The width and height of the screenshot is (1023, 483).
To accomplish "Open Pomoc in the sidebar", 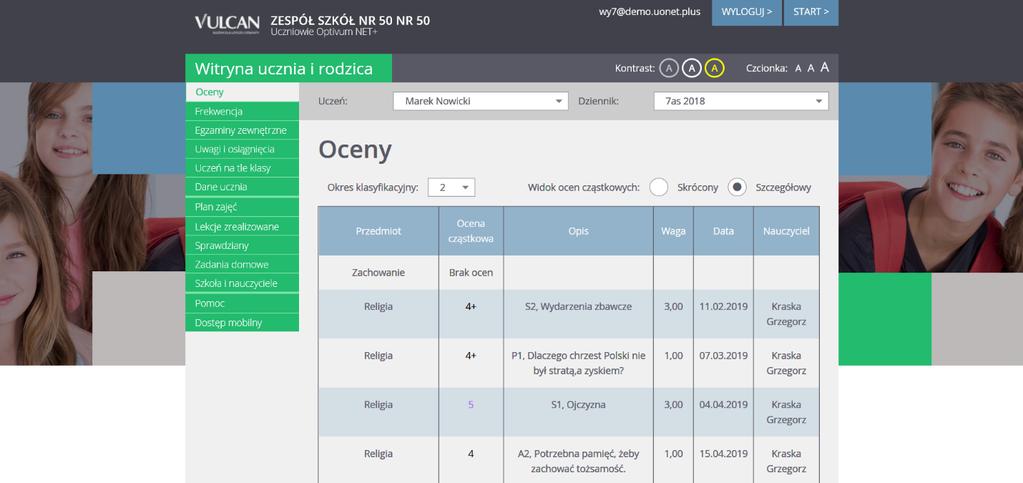I will tap(242, 304).
